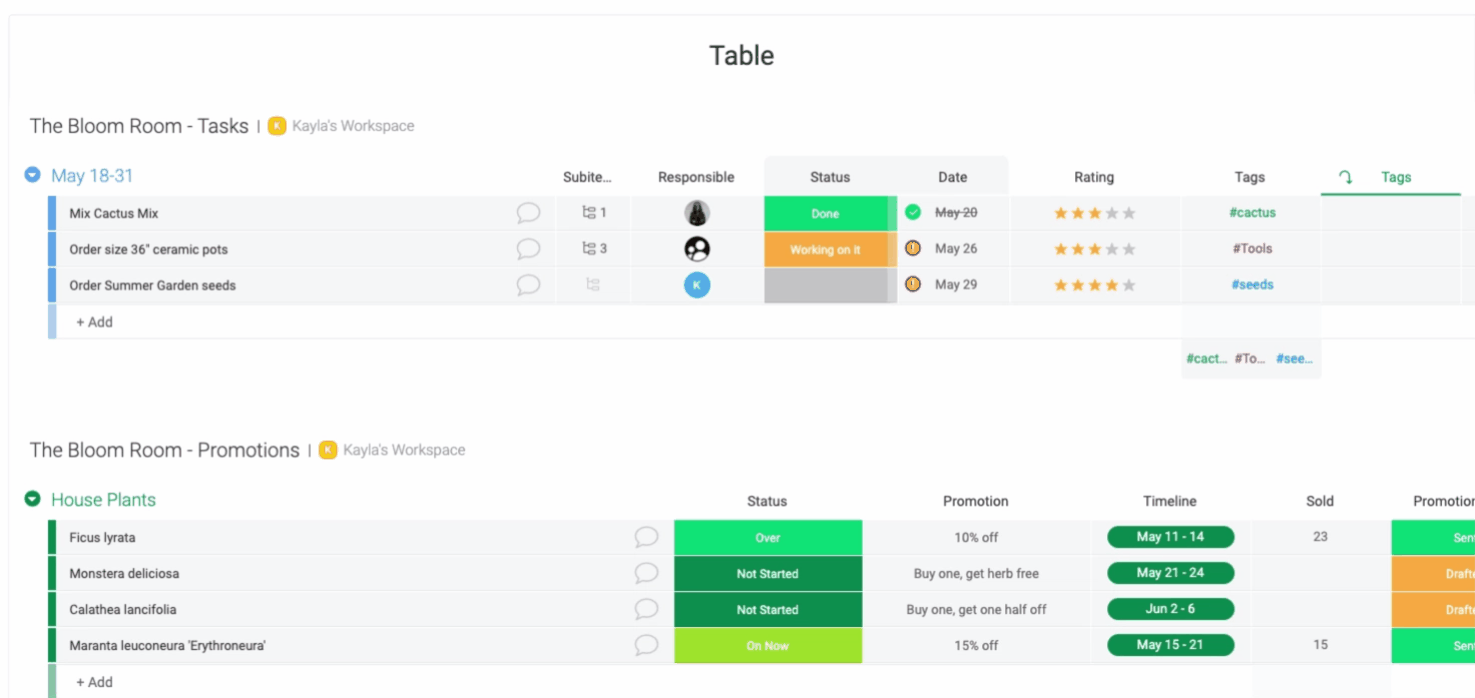Click the Monstera deliciosa item name
This screenshot has height=698, width=1475.
tap(124, 573)
